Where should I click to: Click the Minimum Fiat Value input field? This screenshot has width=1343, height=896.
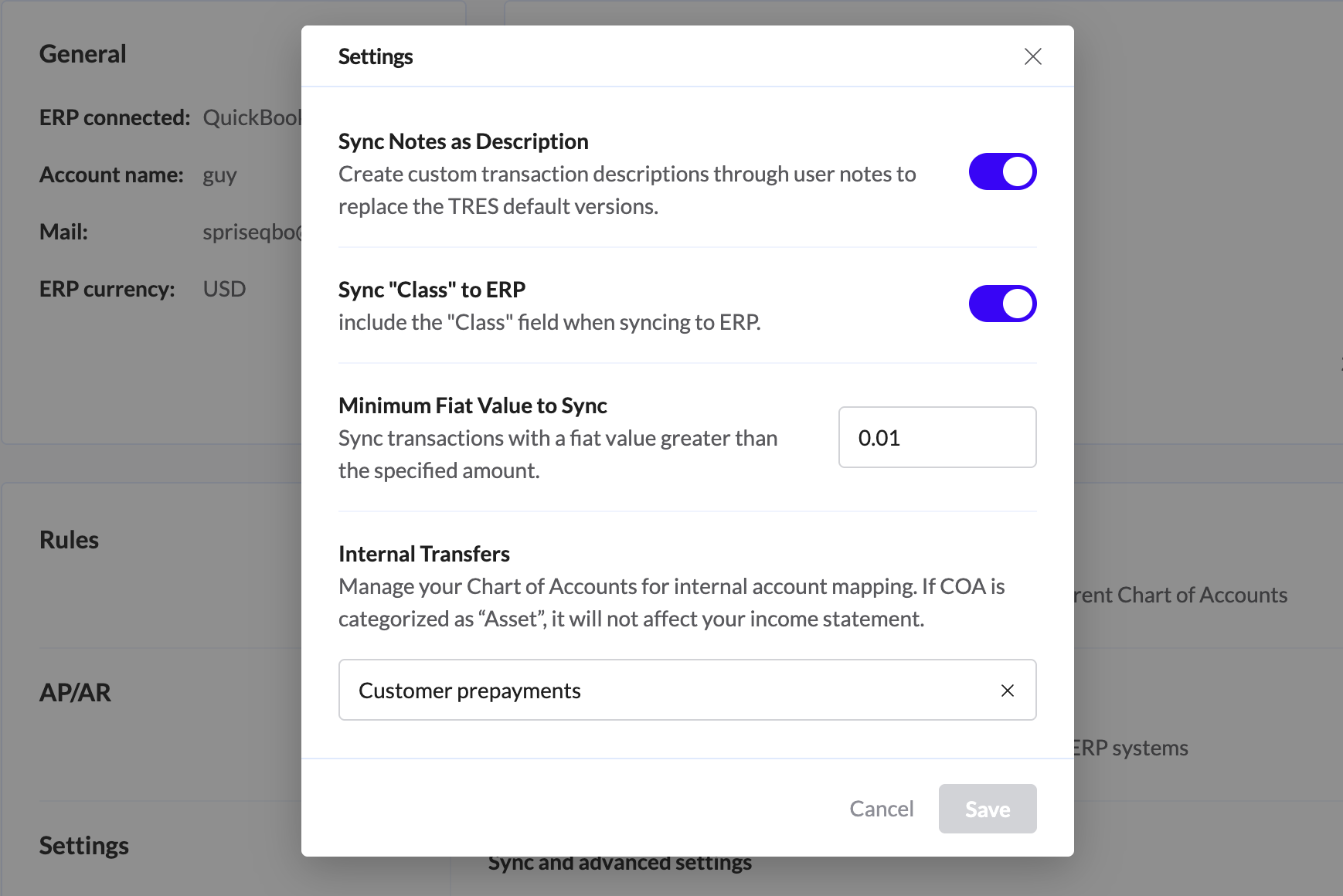click(937, 438)
